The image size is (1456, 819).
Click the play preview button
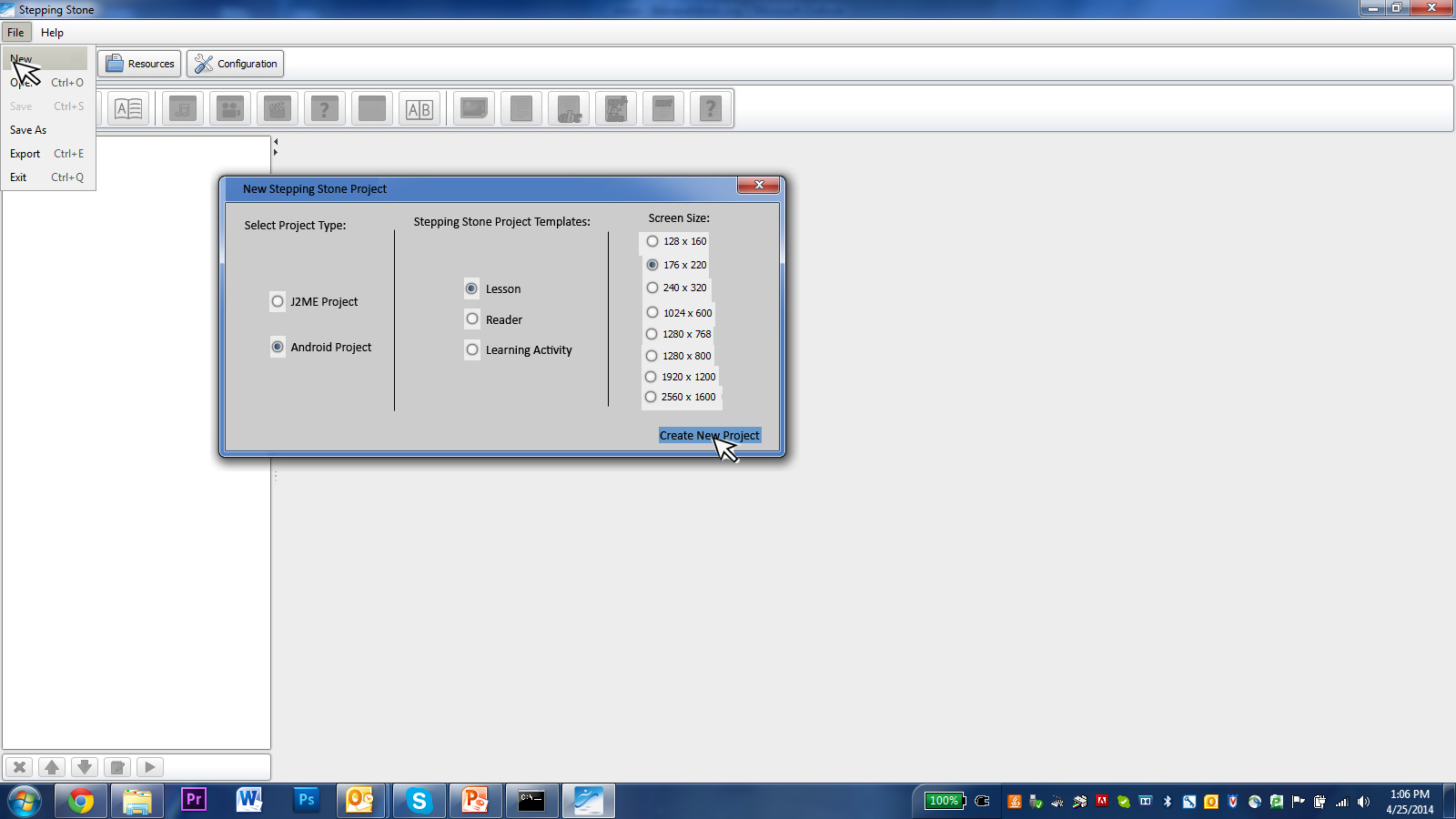point(150,767)
